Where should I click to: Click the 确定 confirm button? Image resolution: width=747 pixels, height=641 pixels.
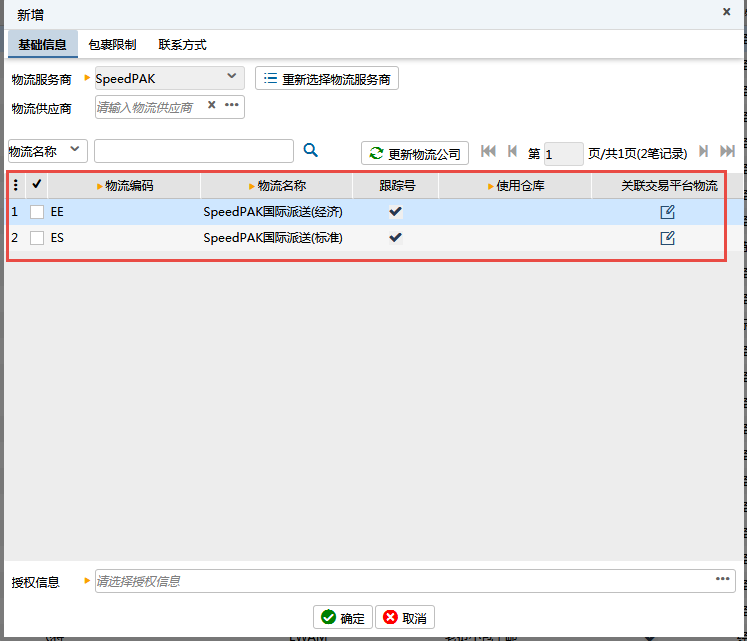click(343, 618)
